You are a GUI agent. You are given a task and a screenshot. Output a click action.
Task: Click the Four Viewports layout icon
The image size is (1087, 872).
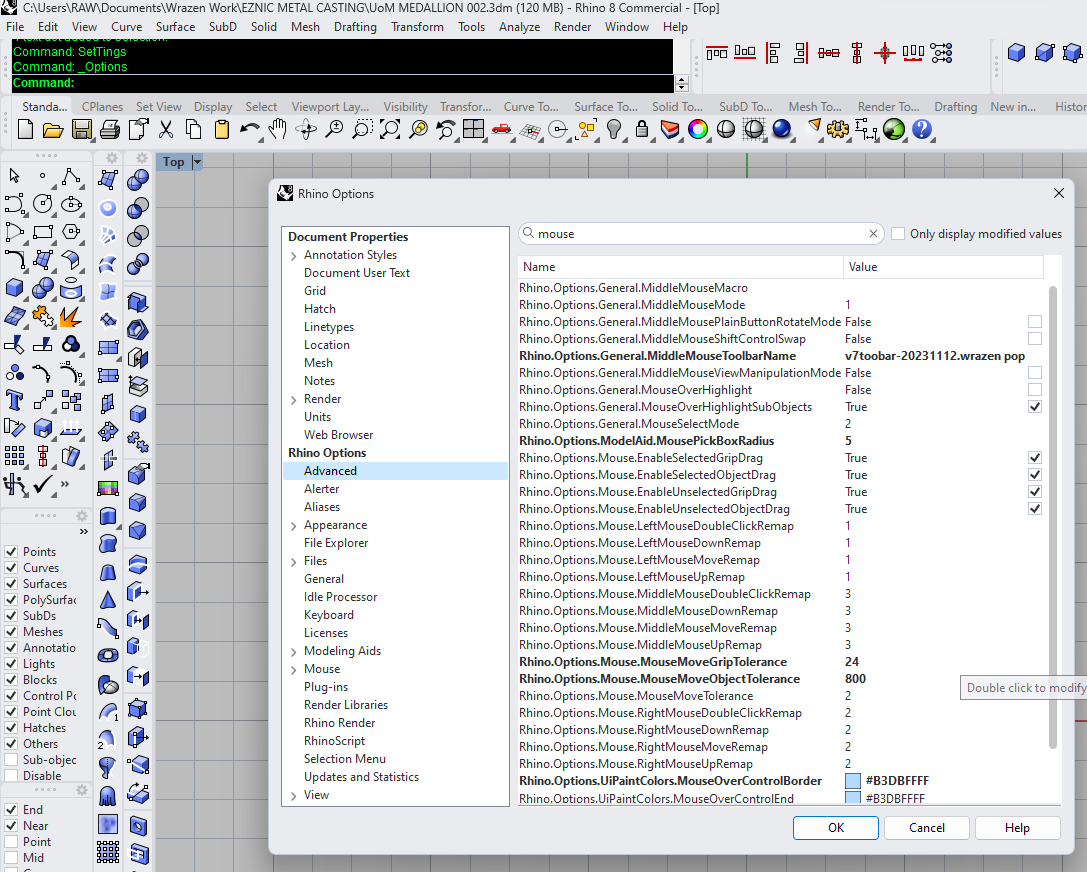pyautogui.click(x=473, y=130)
